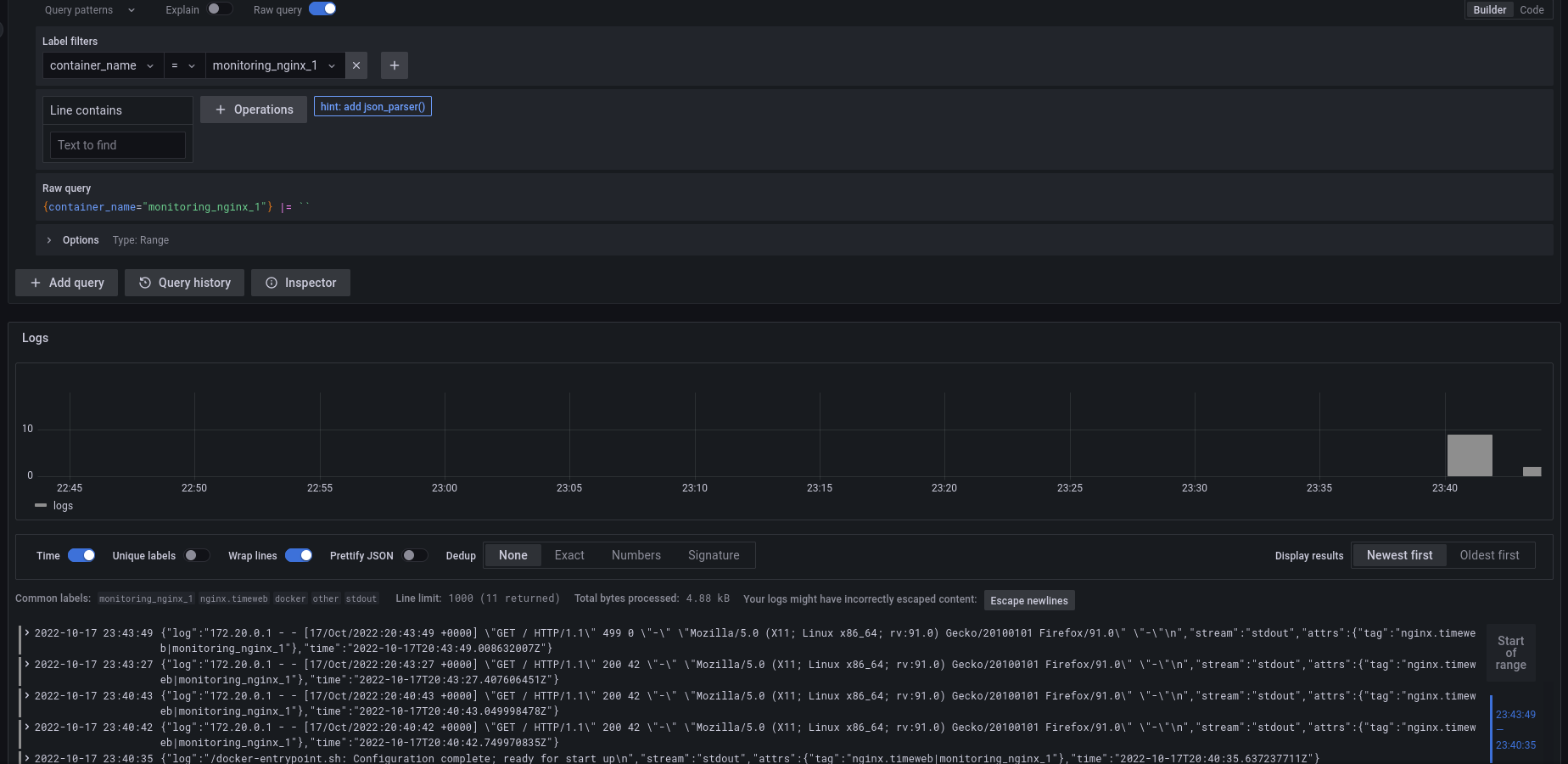Click the large histogram bar near 23:40
The height and width of the screenshot is (764, 1568).
coord(1470,455)
